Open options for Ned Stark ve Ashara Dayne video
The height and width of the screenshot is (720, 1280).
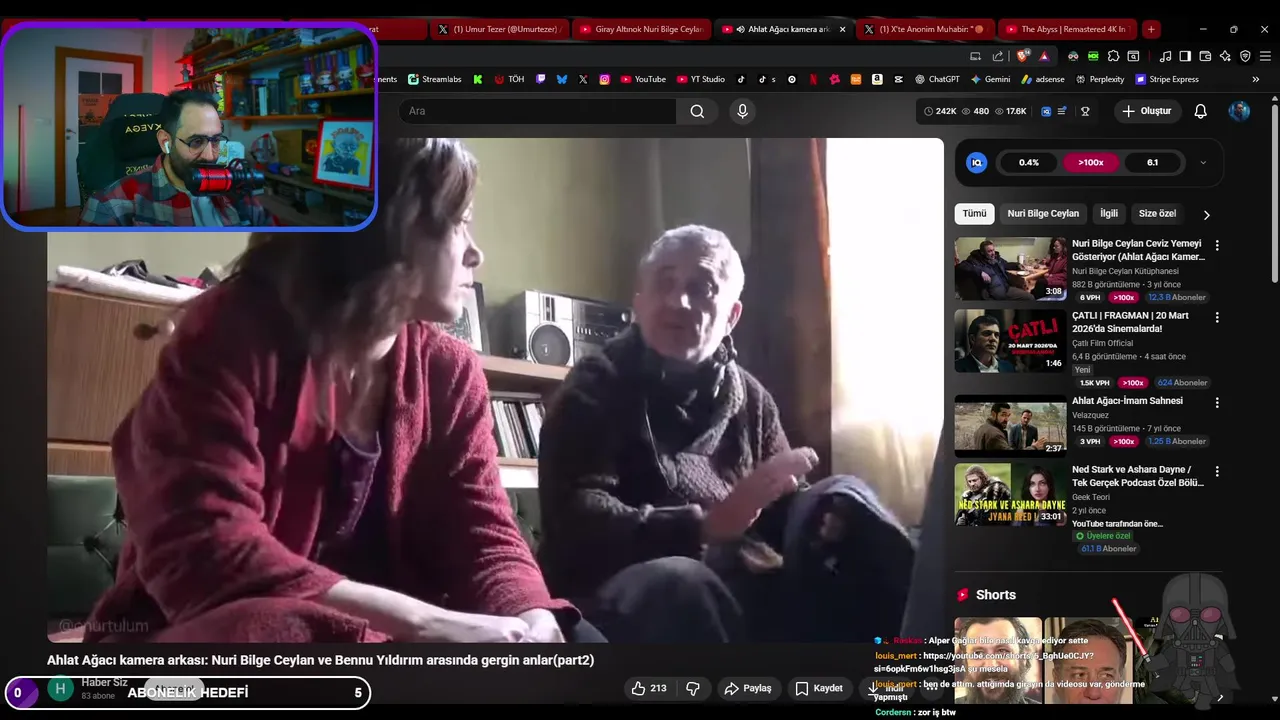point(1217,471)
